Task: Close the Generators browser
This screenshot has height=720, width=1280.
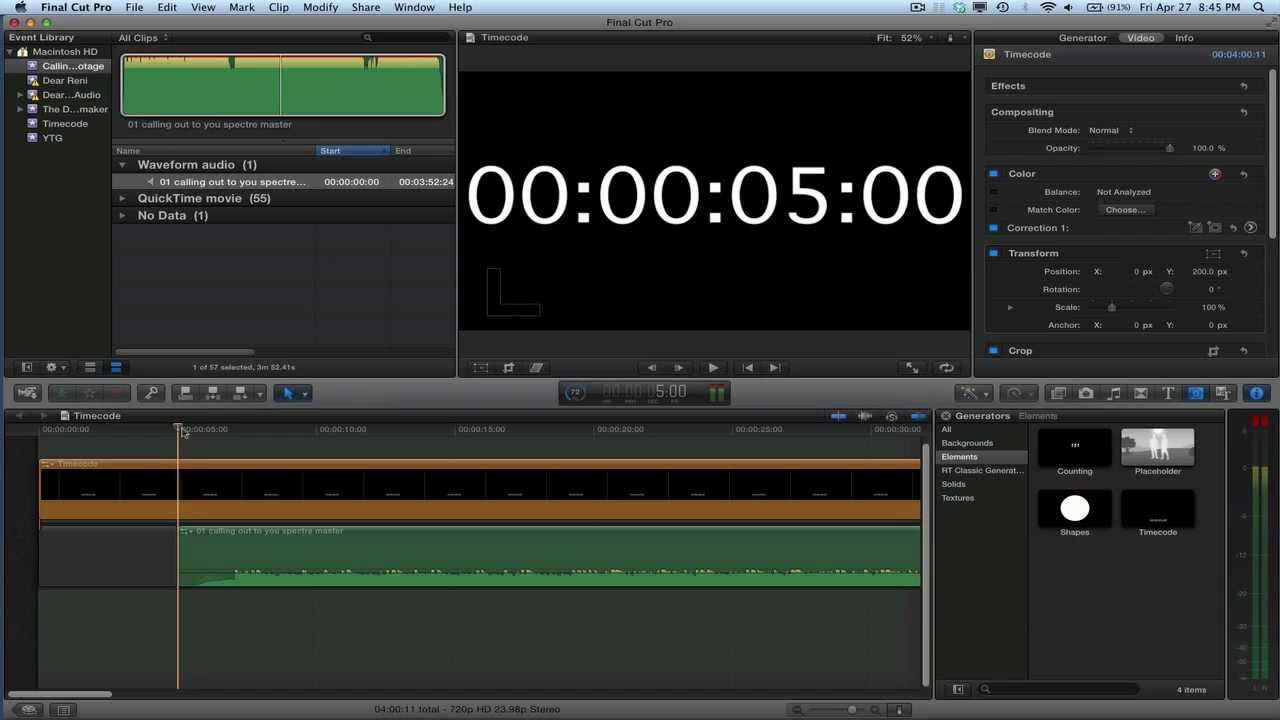Action: point(946,416)
